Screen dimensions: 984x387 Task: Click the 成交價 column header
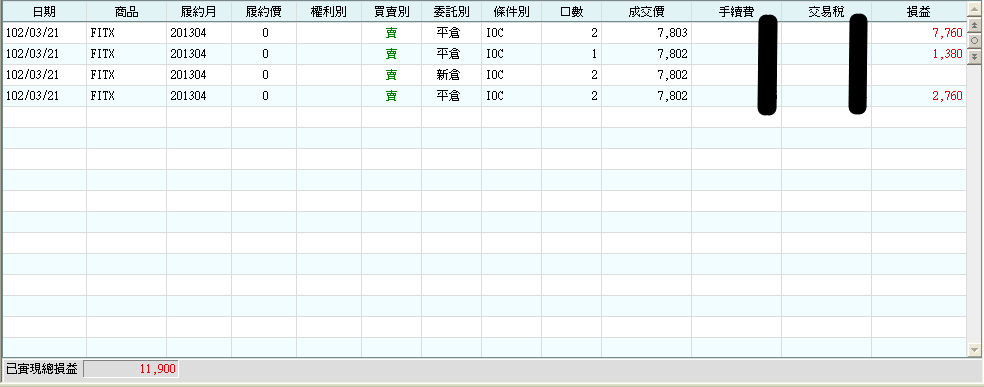click(x=646, y=12)
